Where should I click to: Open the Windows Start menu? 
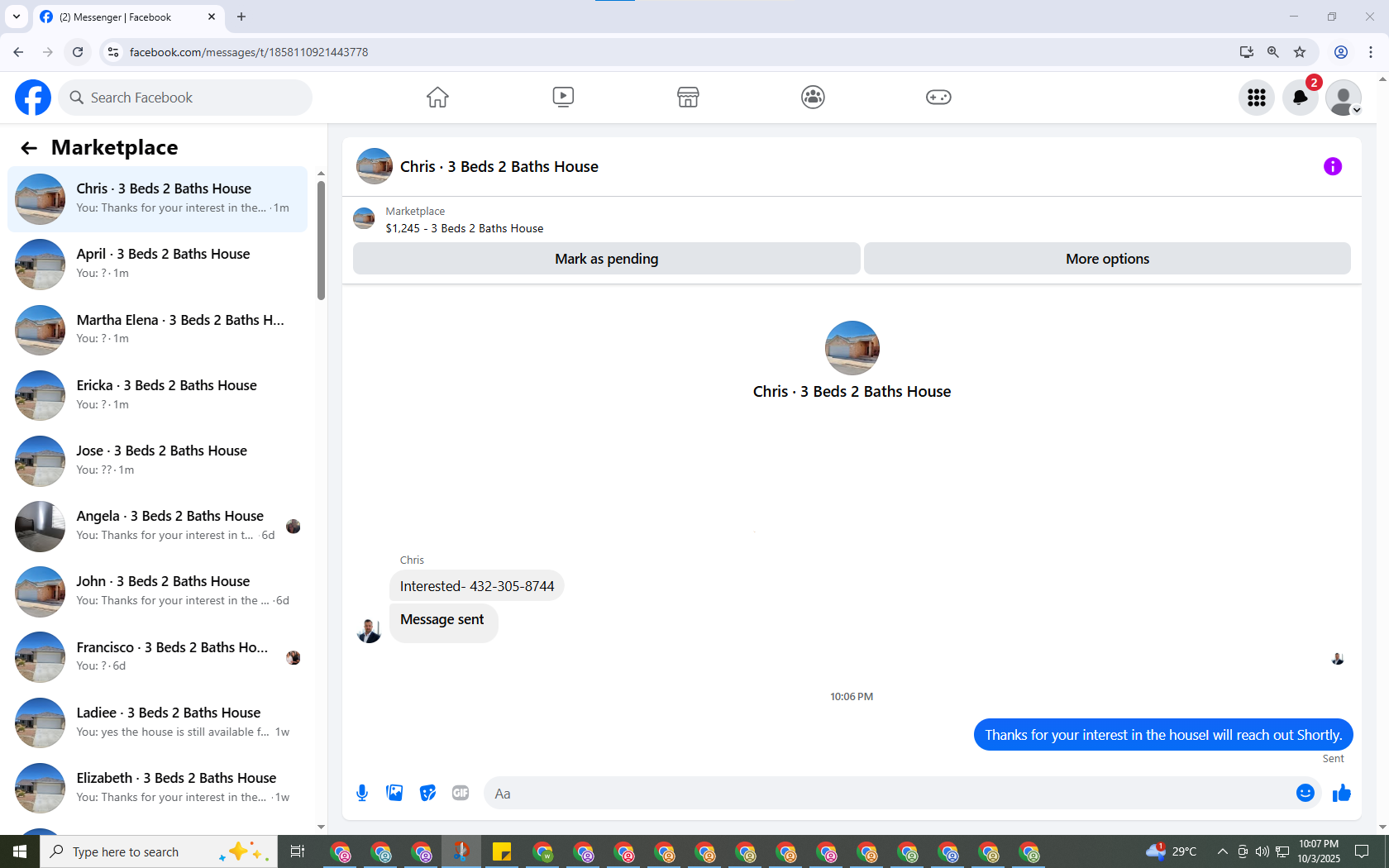pyautogui.click(x=20, y=851)
